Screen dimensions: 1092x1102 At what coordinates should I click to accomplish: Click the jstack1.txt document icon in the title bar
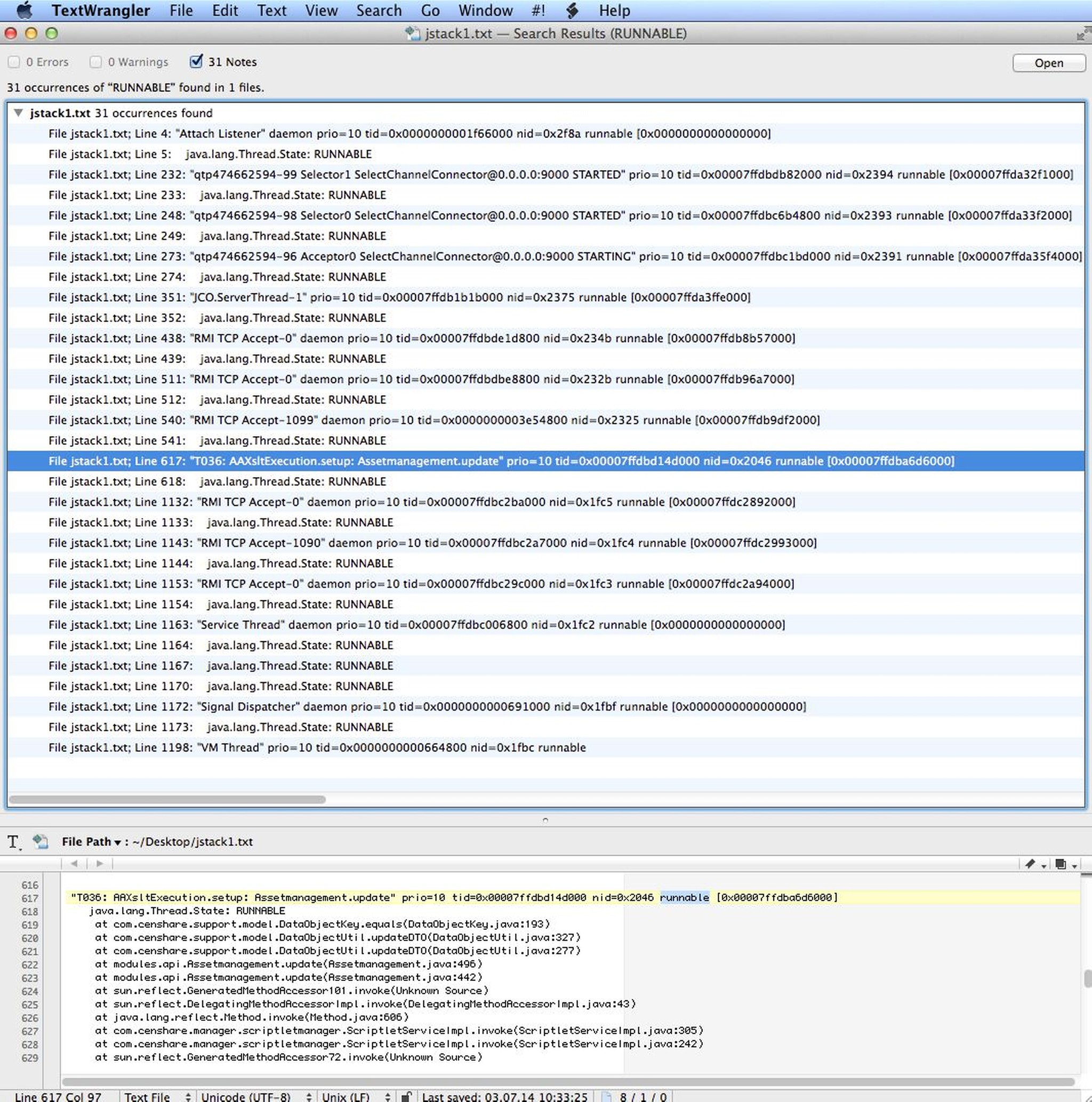coord(413,33)
